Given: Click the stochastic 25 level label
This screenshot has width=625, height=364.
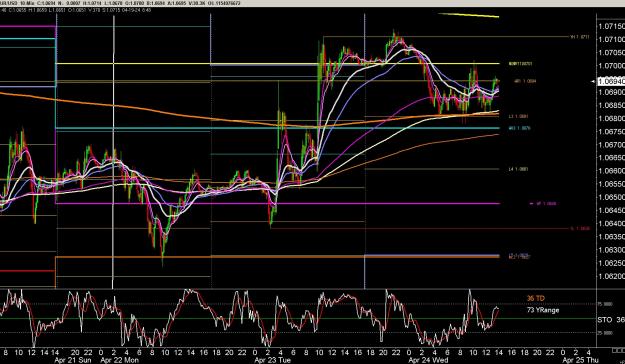Looking at the screenshot, I should [x=604, y=333].
